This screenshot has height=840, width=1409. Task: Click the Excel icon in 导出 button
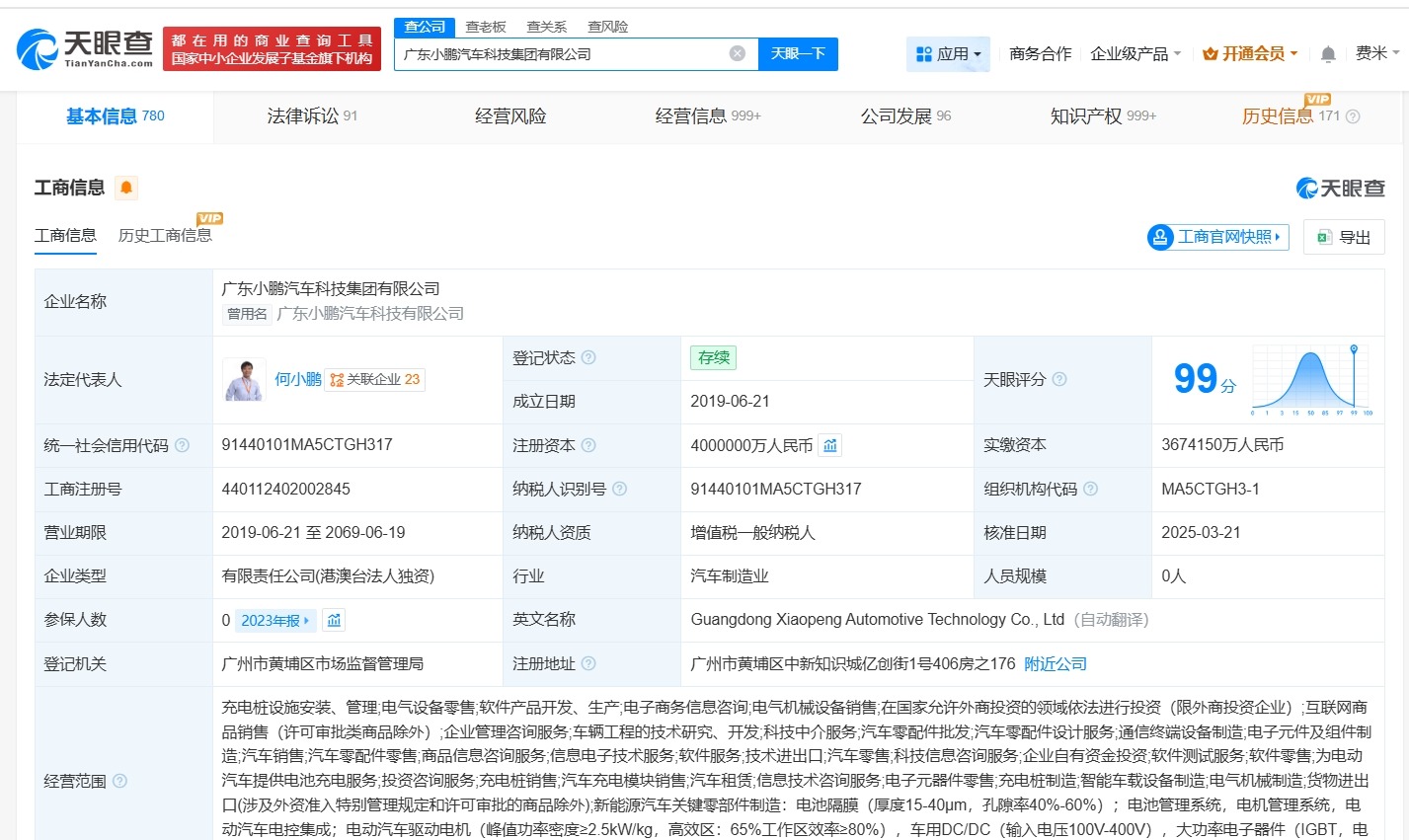tap(1325, 237)
